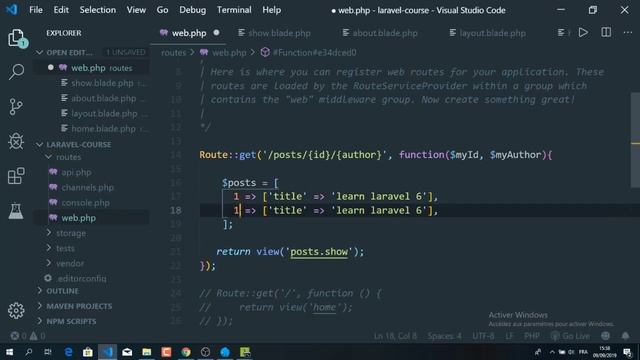This screenshot has height=360, width=640.
Task: Select home.blade.php in Open Editors
Action: [x=103, y=129]
